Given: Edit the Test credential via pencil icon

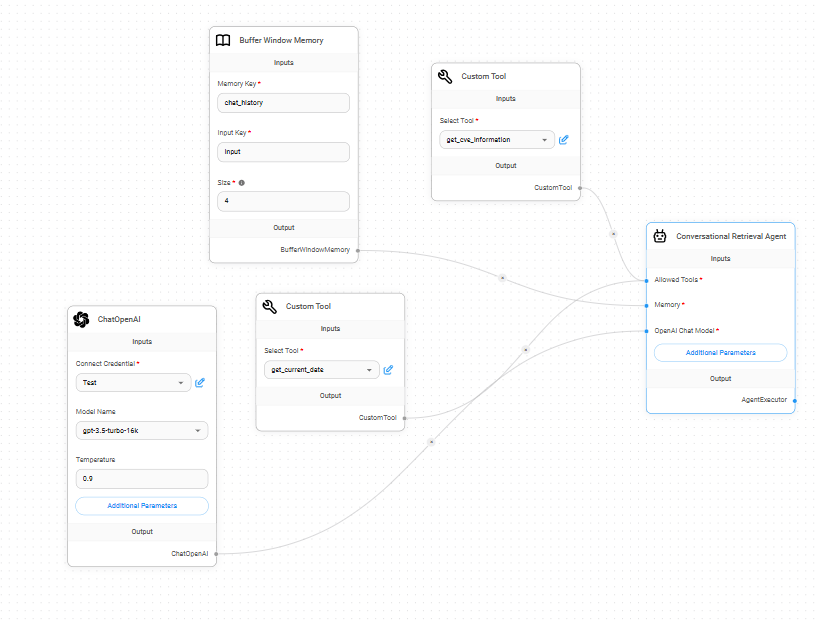Looking at the screenshot, I should (x=200, y=382).
